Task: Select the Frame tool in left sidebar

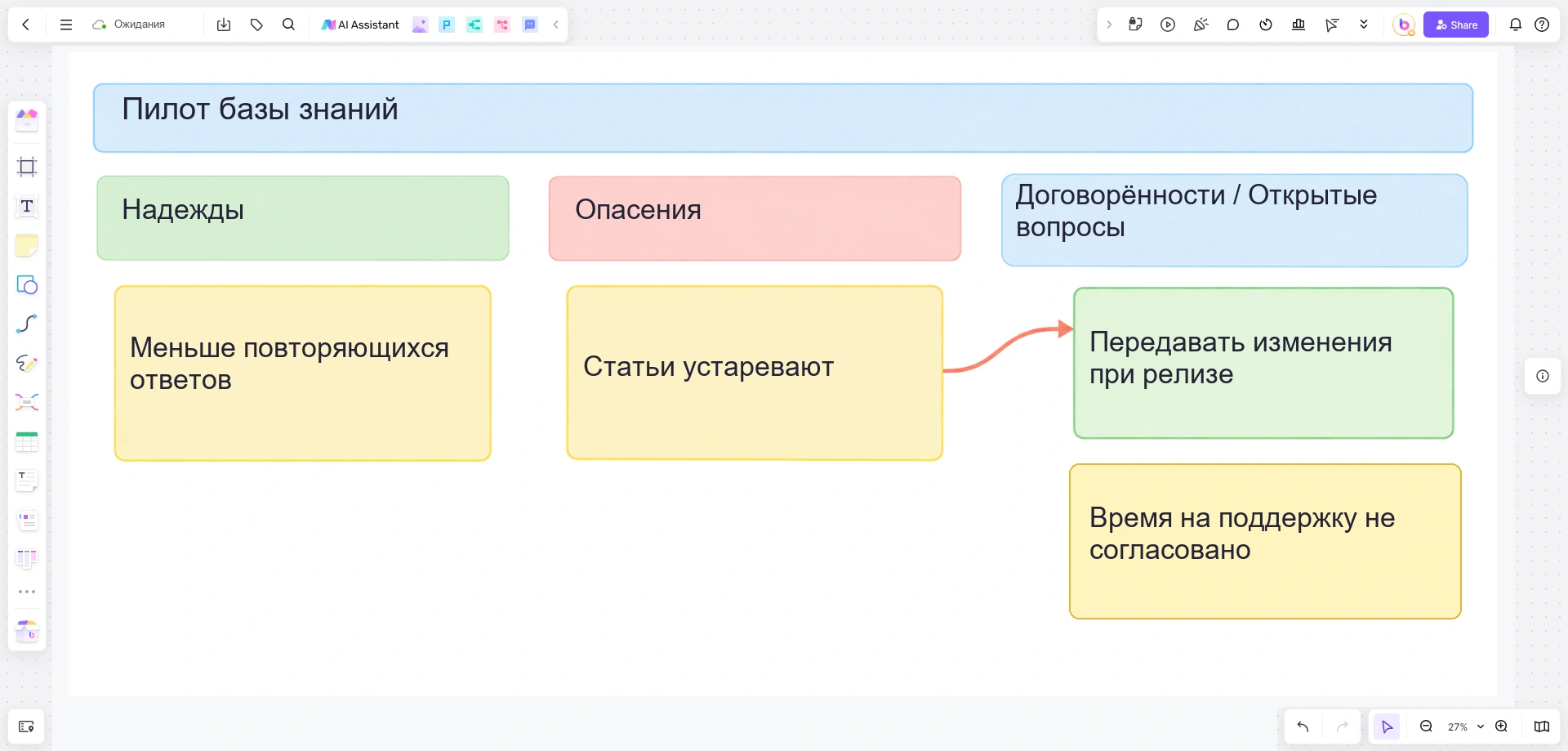Action: (27, 167)
